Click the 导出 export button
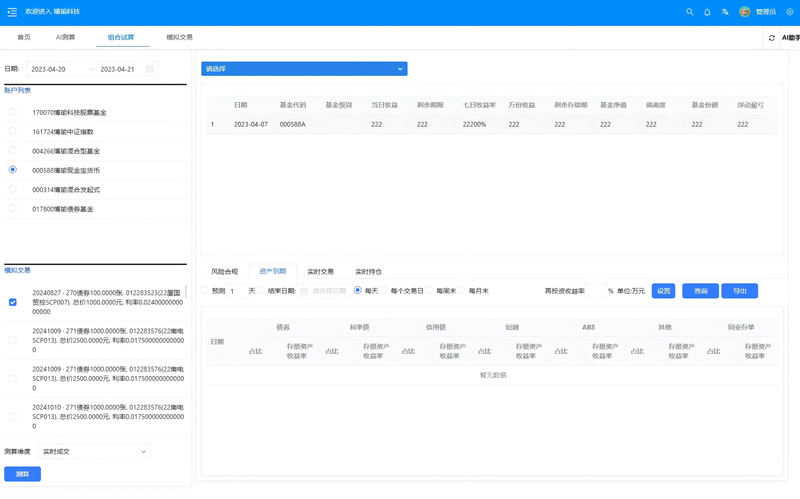Image resolution: width=800 pixels, height=499 pixels. (x=739, y=291)
